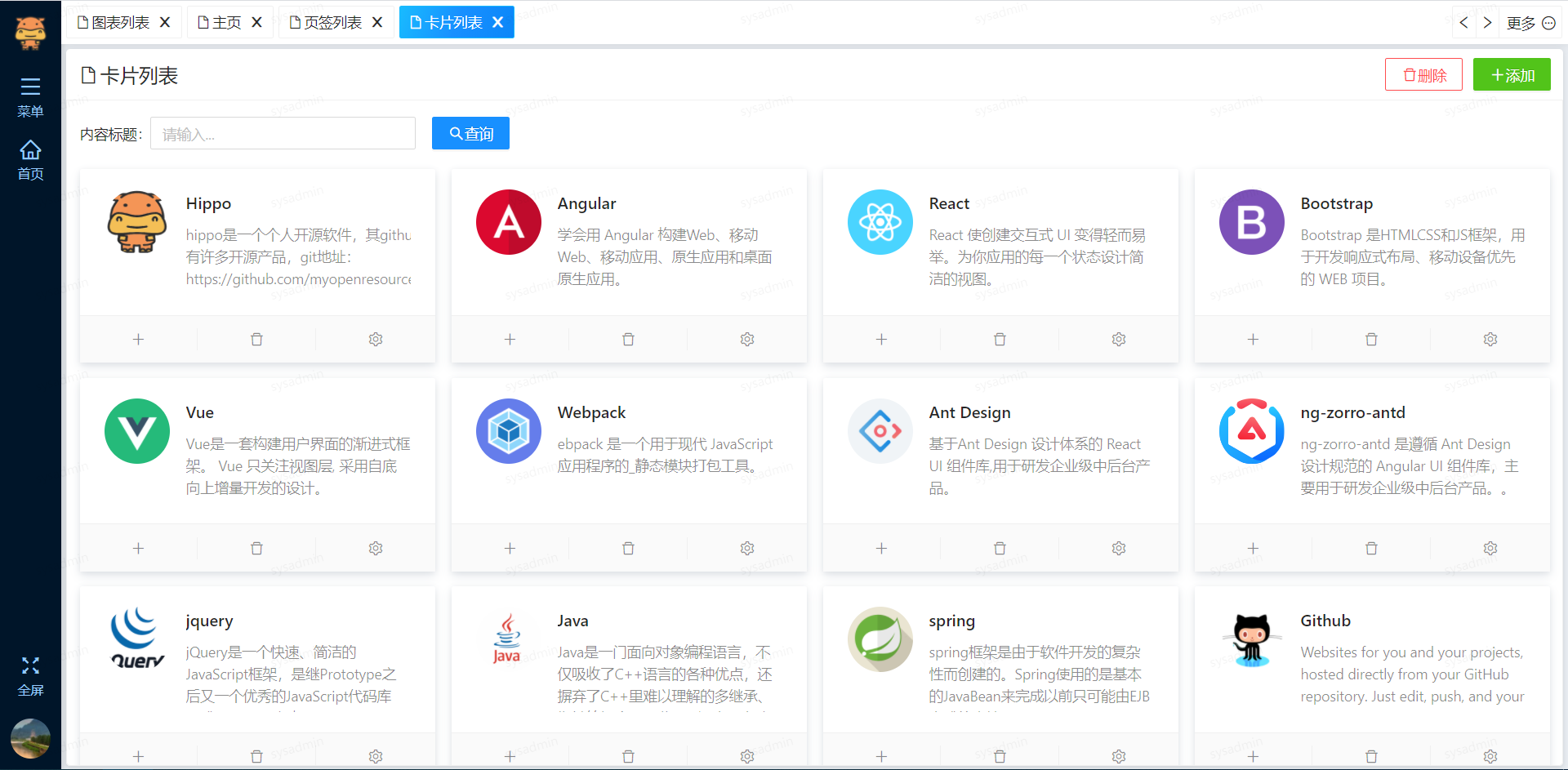Click the React logo avatar
The width and height of the screenshot is (1568, 770).
(880, 222)
